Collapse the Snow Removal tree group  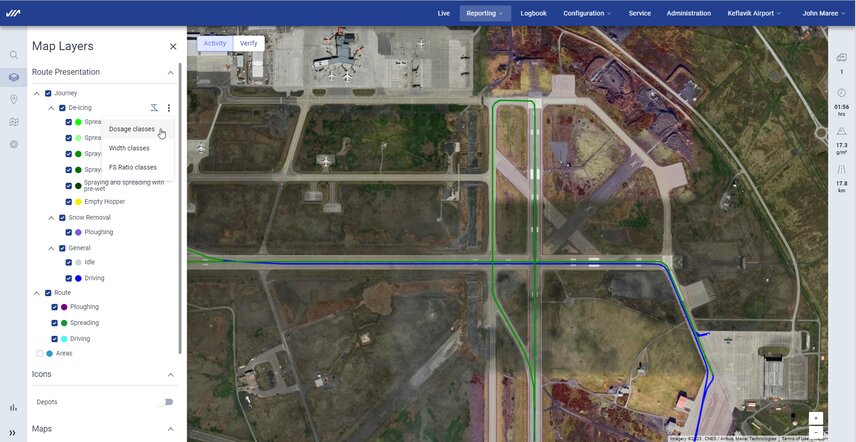pos(51,217)
